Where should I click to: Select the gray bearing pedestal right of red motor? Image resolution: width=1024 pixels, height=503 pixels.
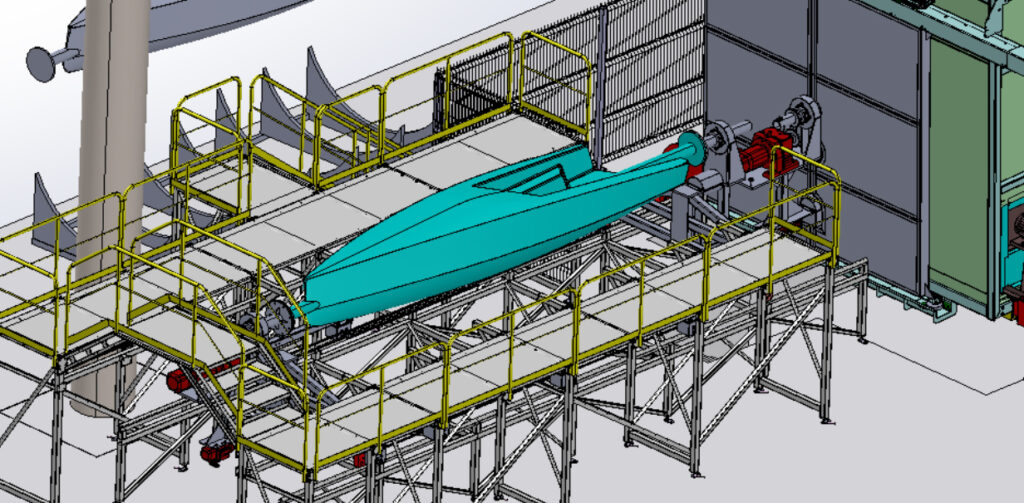pyautogui.click(x=806, y=125)
